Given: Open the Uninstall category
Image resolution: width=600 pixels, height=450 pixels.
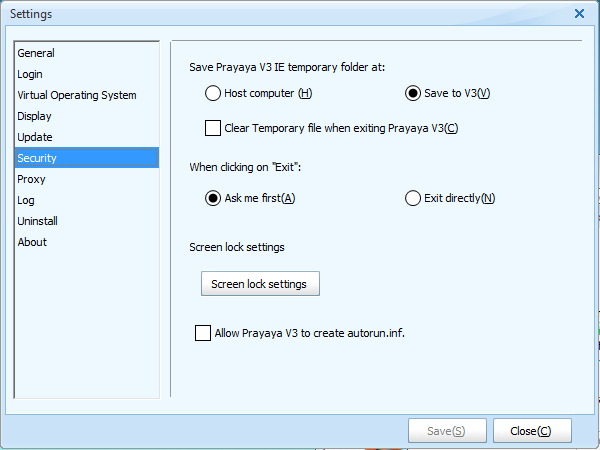Looking at the screenshot, I should pyautogui.click(x=87, y=221).
